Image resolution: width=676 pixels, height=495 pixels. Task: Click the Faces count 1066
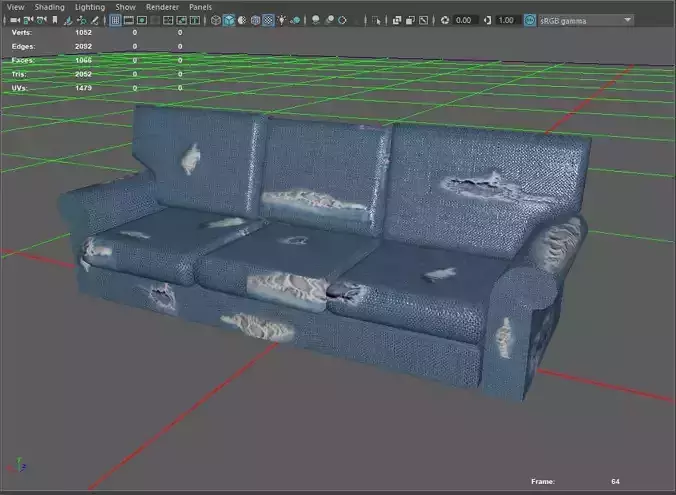click(83, 60)
